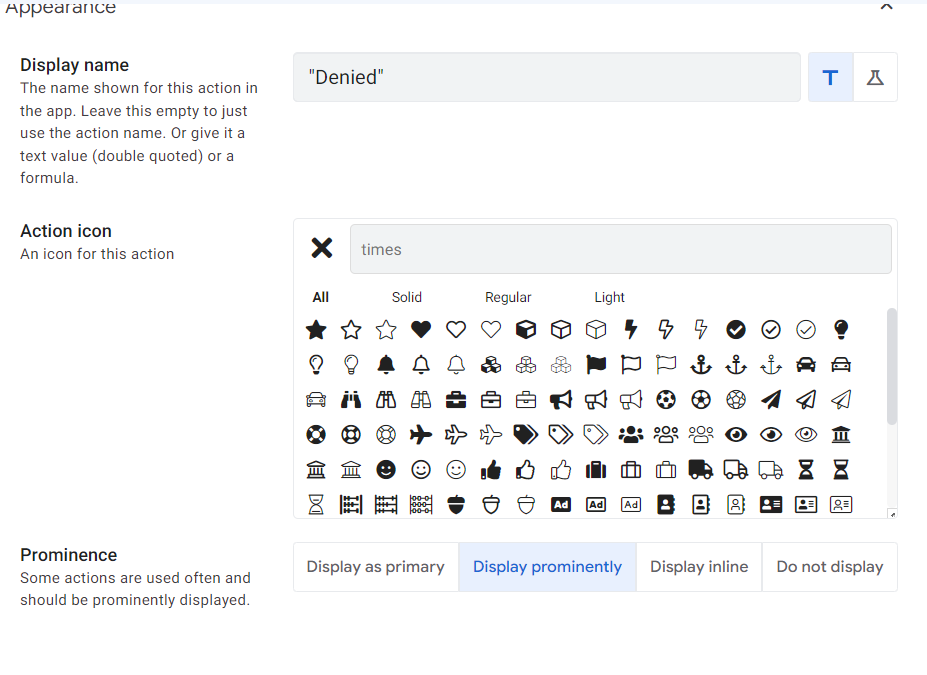Select the solid circled checkmark icon
Screen dimensions: 927x675
click(x=736, y=329)
